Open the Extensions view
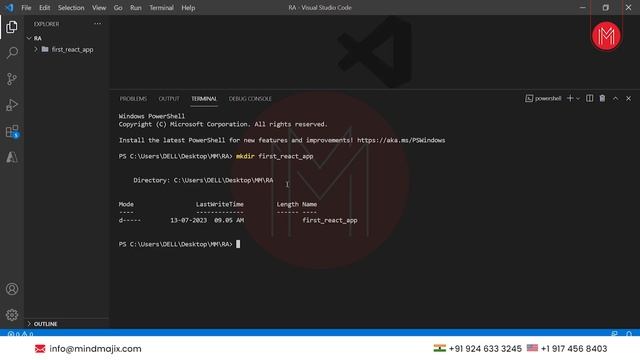Viewport: 640px width, 360px height. pos(12,131)
